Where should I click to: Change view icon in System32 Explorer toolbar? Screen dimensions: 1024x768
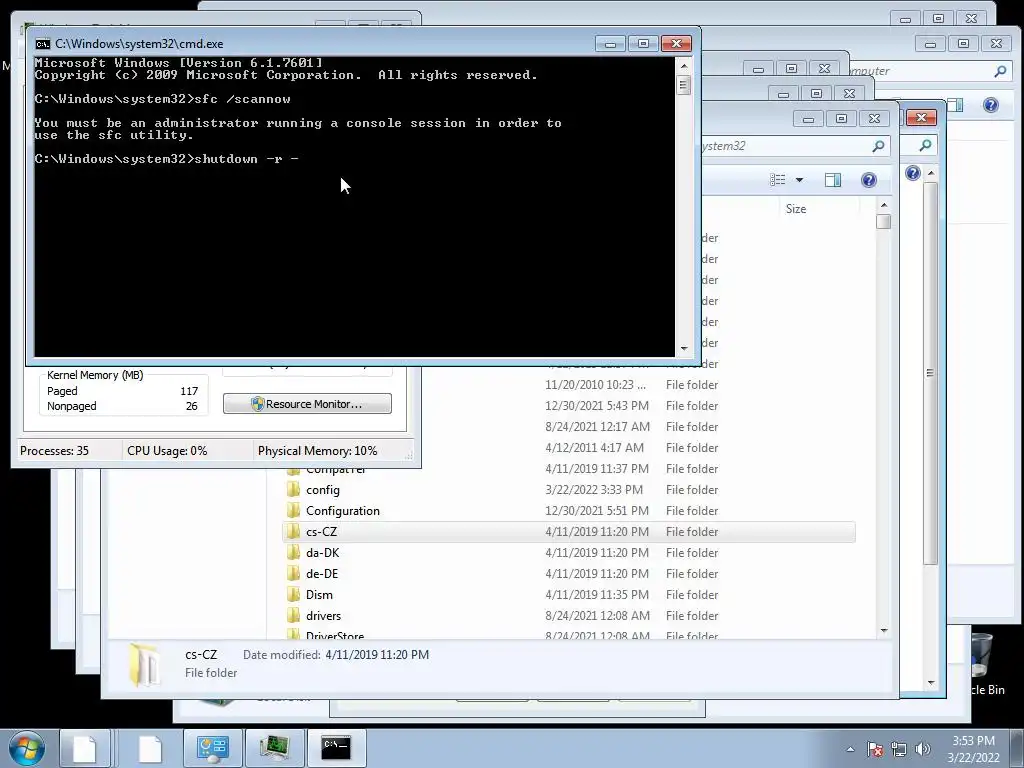pos(777,180)
